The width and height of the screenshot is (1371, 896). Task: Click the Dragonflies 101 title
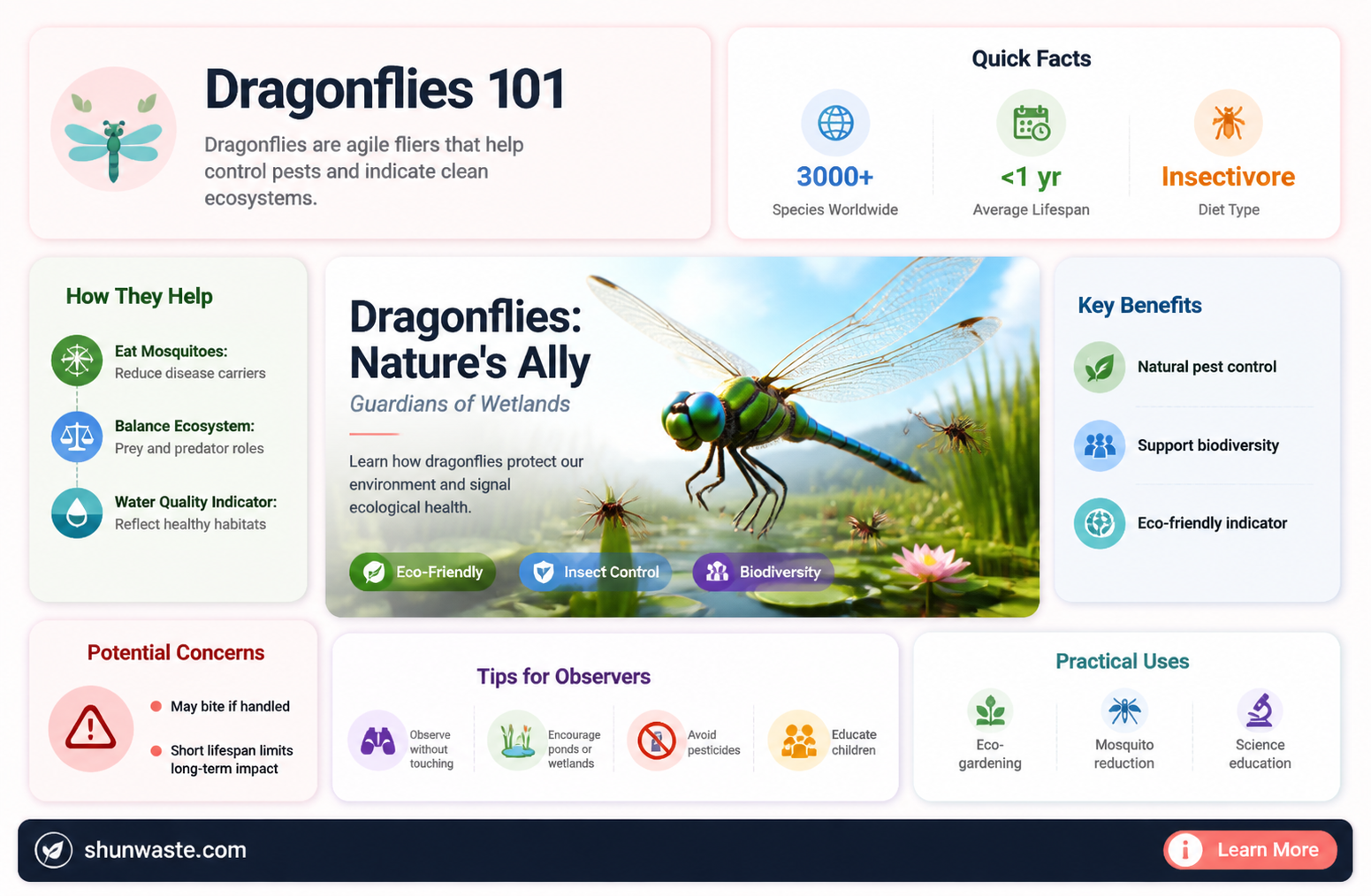click(385, 89)
